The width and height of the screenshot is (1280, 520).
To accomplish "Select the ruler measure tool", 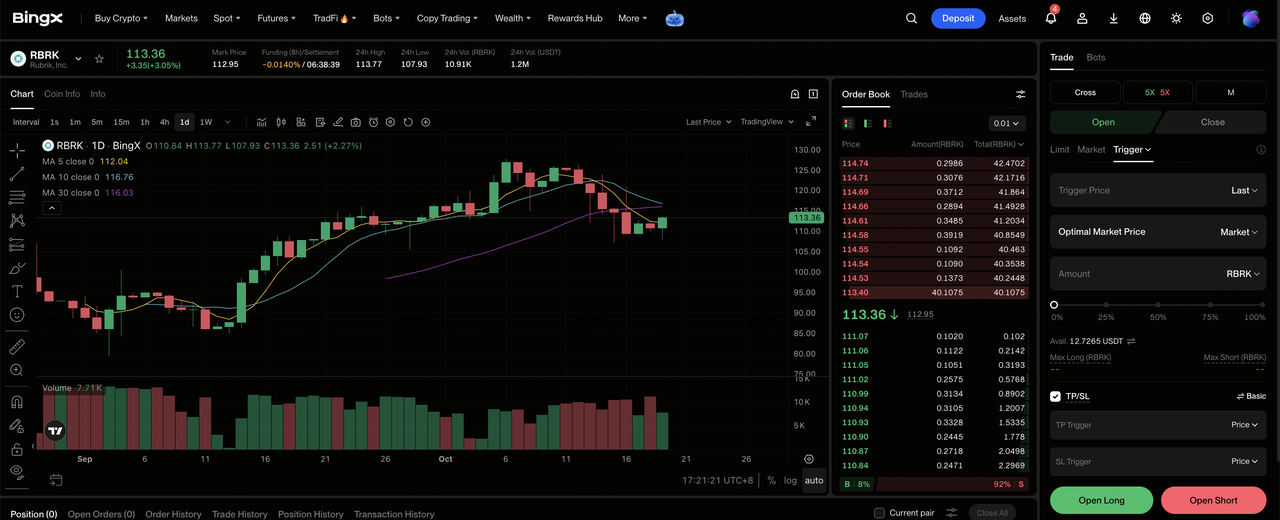I will (x=17, y=347).
